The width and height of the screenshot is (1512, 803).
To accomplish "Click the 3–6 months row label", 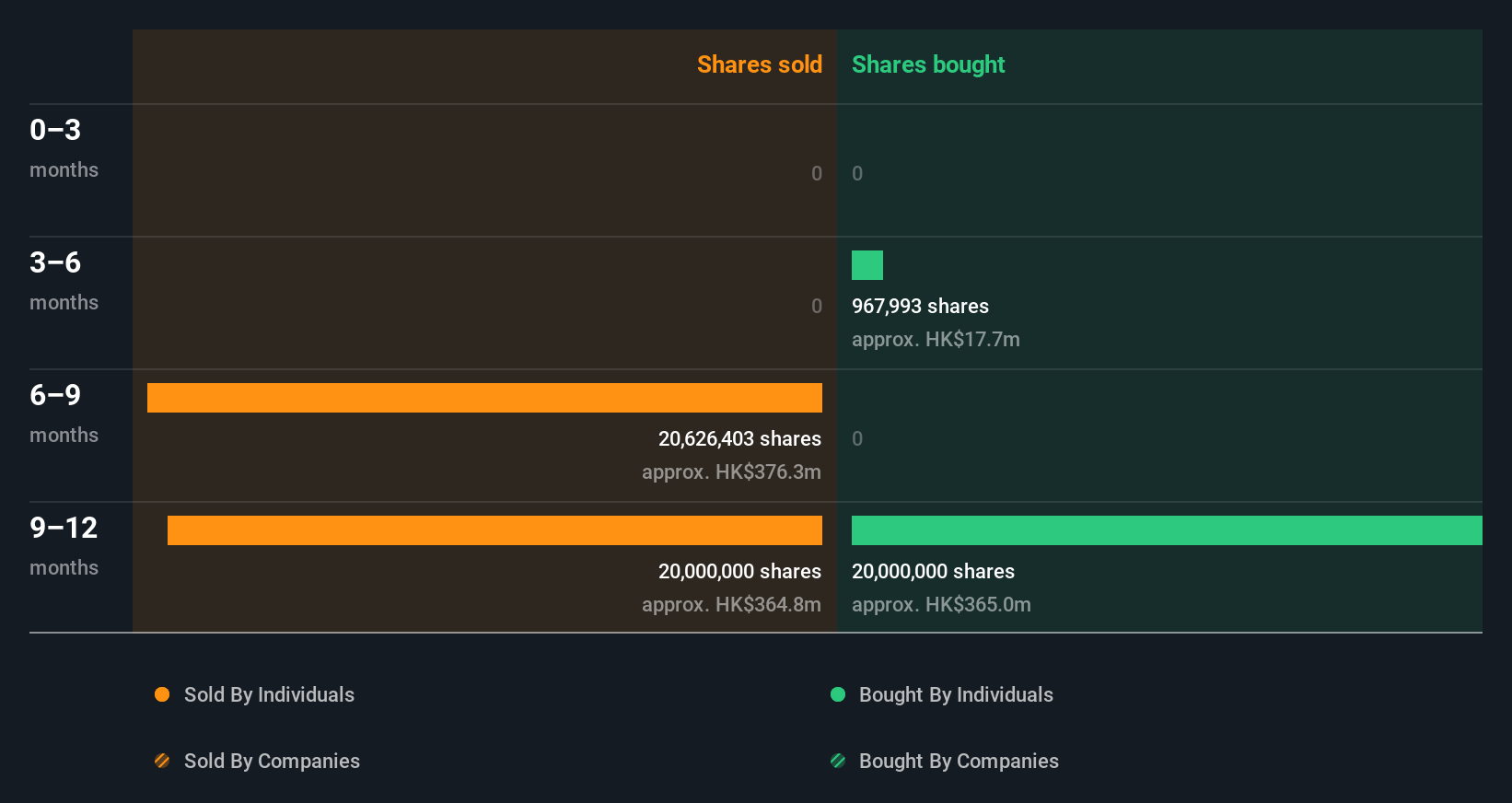I will click(64, 280).
